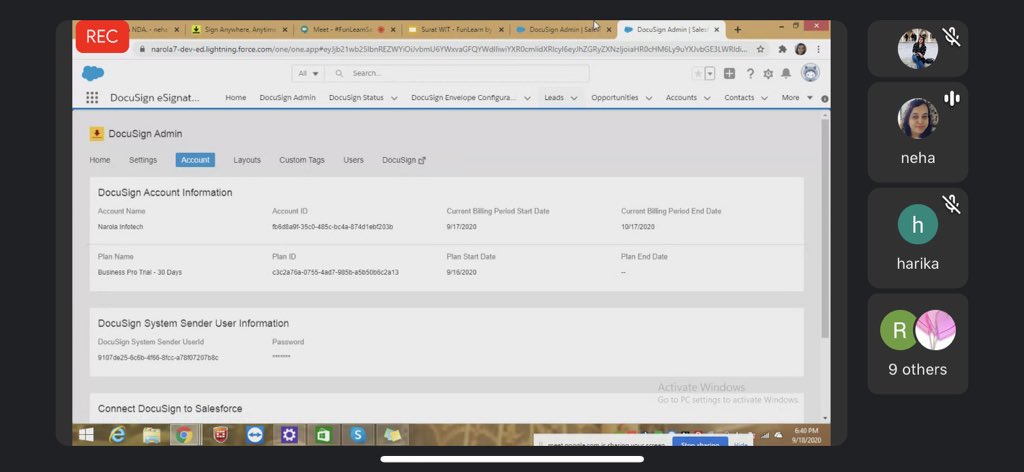Open Sticky Notes from the taskbar
The image size is (1024, 472).
click(392, 435)
